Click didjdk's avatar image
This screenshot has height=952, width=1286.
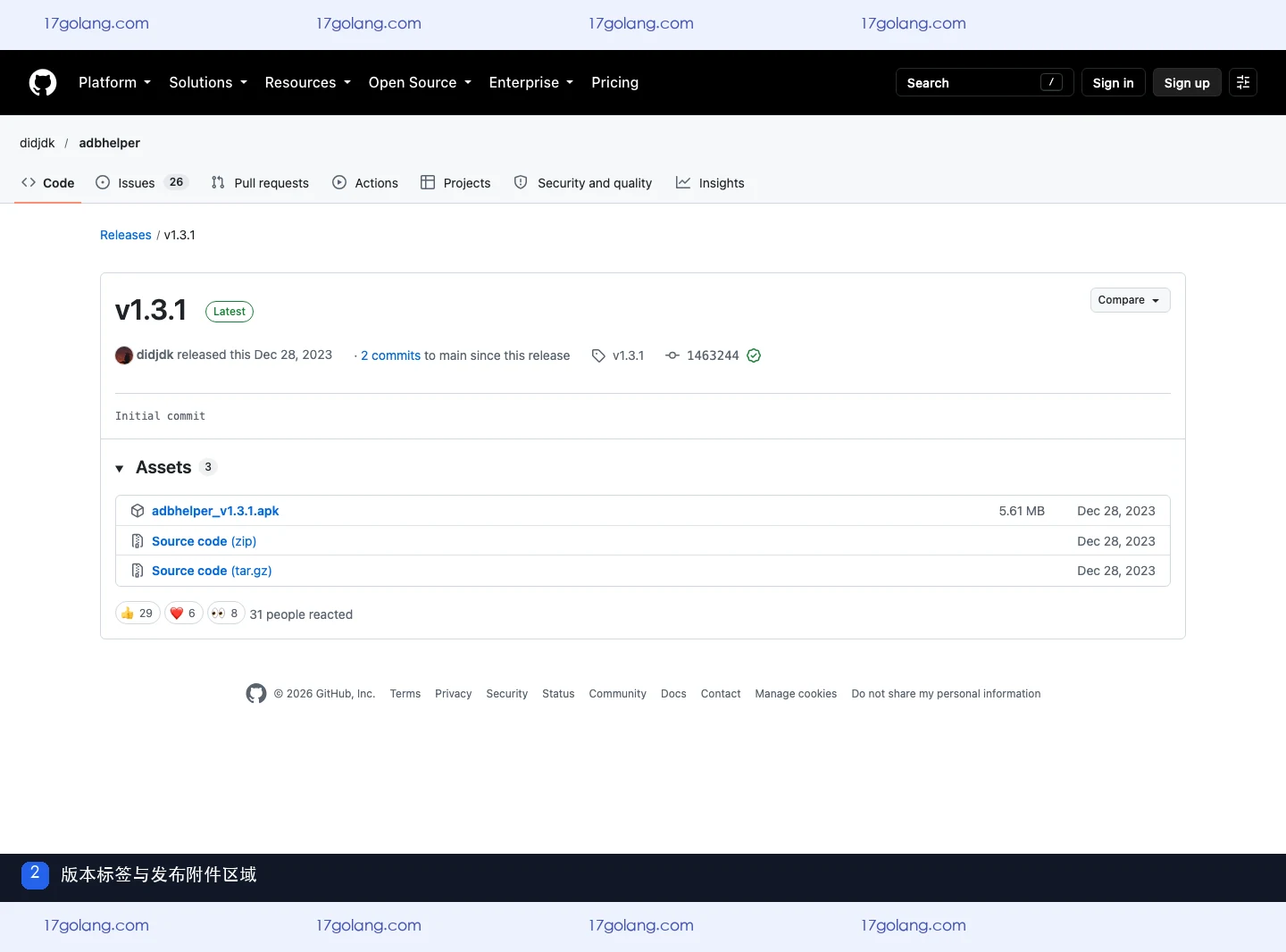[124, 355]
